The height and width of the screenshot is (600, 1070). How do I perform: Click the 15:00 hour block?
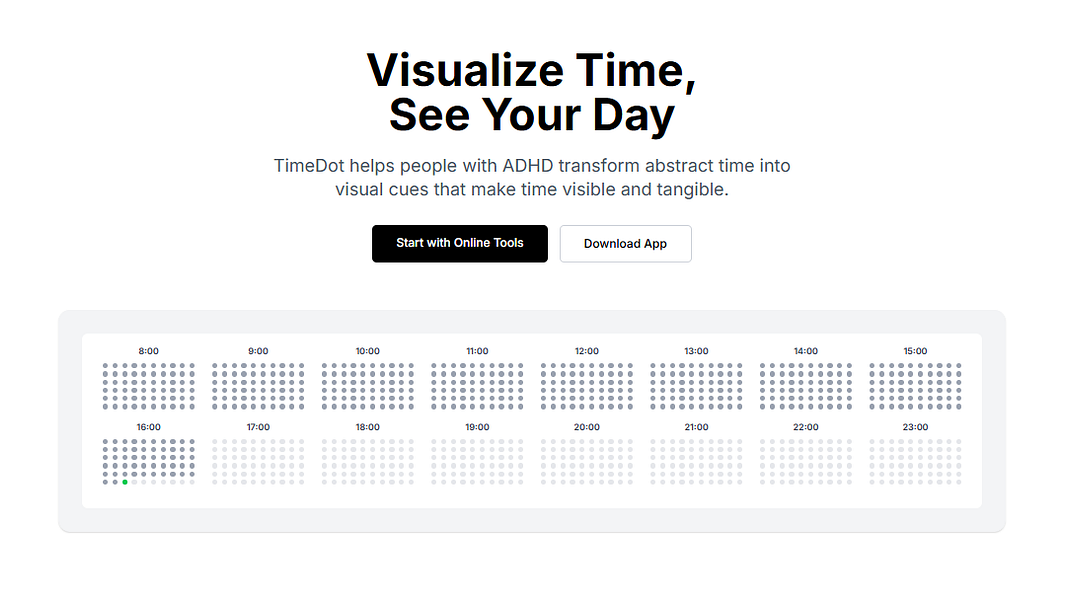point(916,385)
